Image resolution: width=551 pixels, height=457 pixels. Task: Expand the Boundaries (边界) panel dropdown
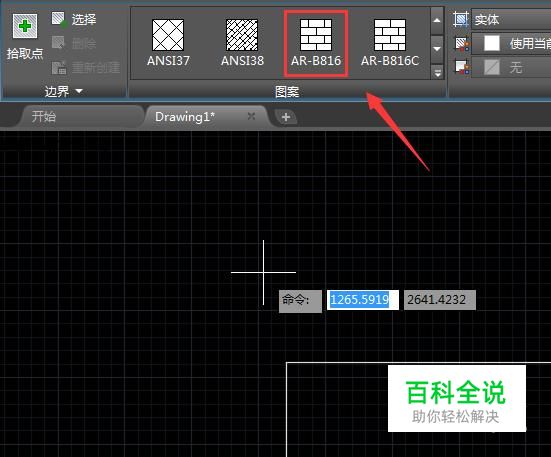(x=64, y=92)
